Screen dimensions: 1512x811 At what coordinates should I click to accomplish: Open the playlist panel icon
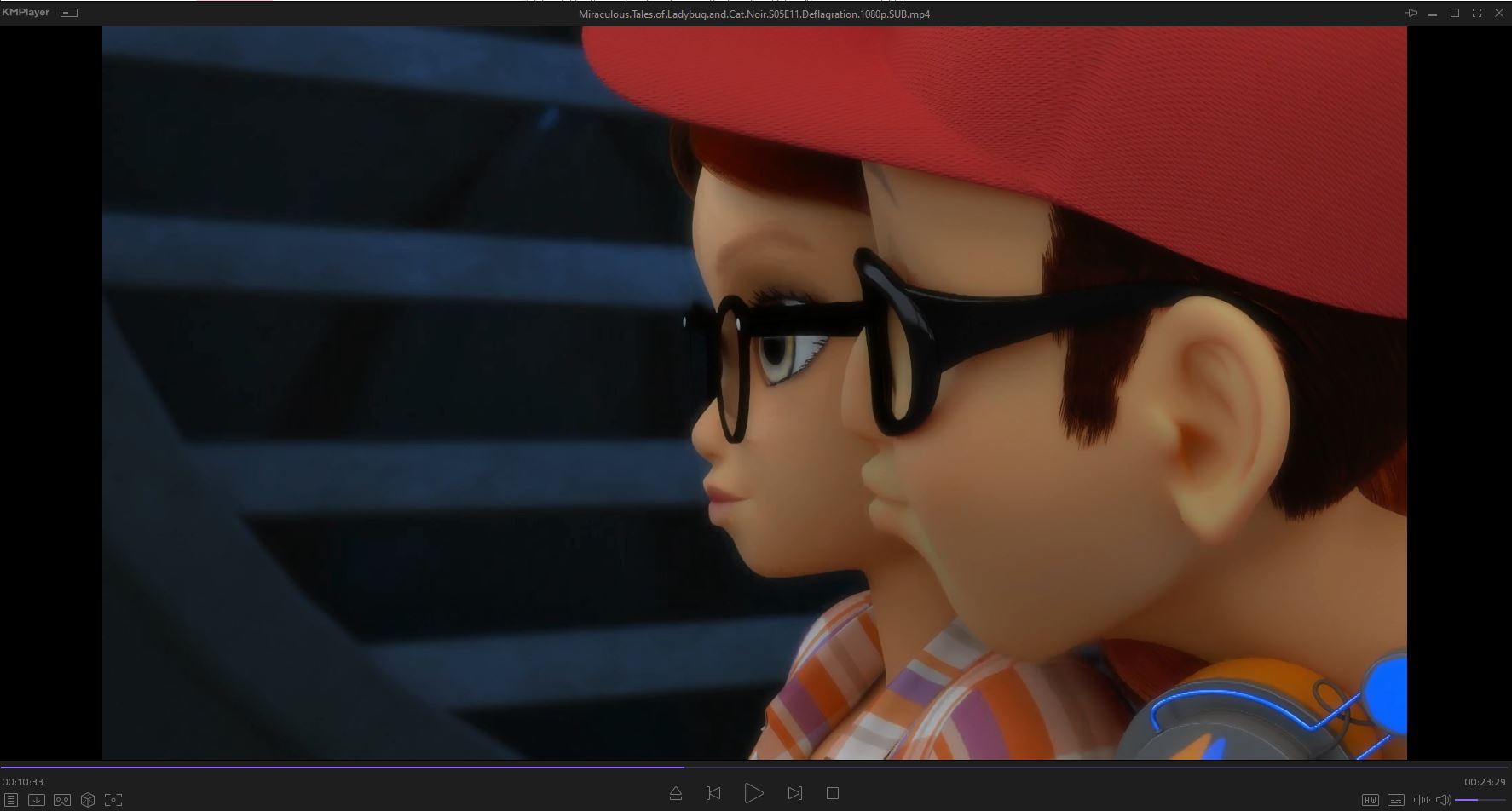[x=11, y=800]
